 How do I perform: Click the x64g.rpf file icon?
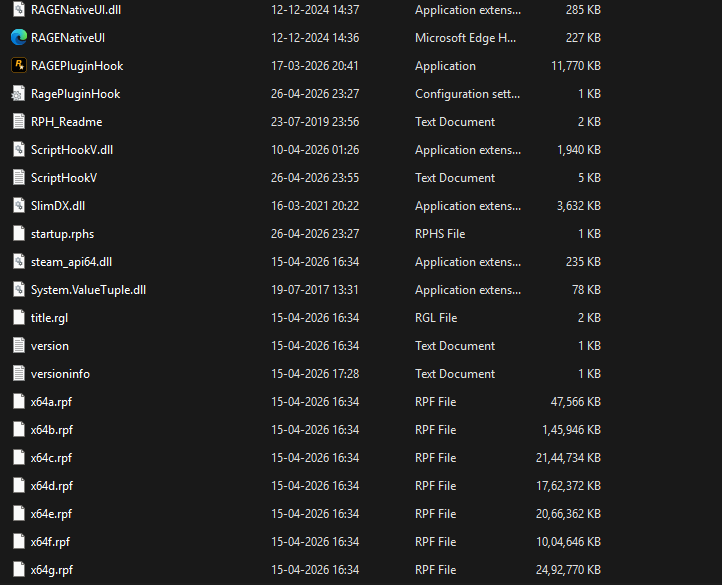coord(19,570)
